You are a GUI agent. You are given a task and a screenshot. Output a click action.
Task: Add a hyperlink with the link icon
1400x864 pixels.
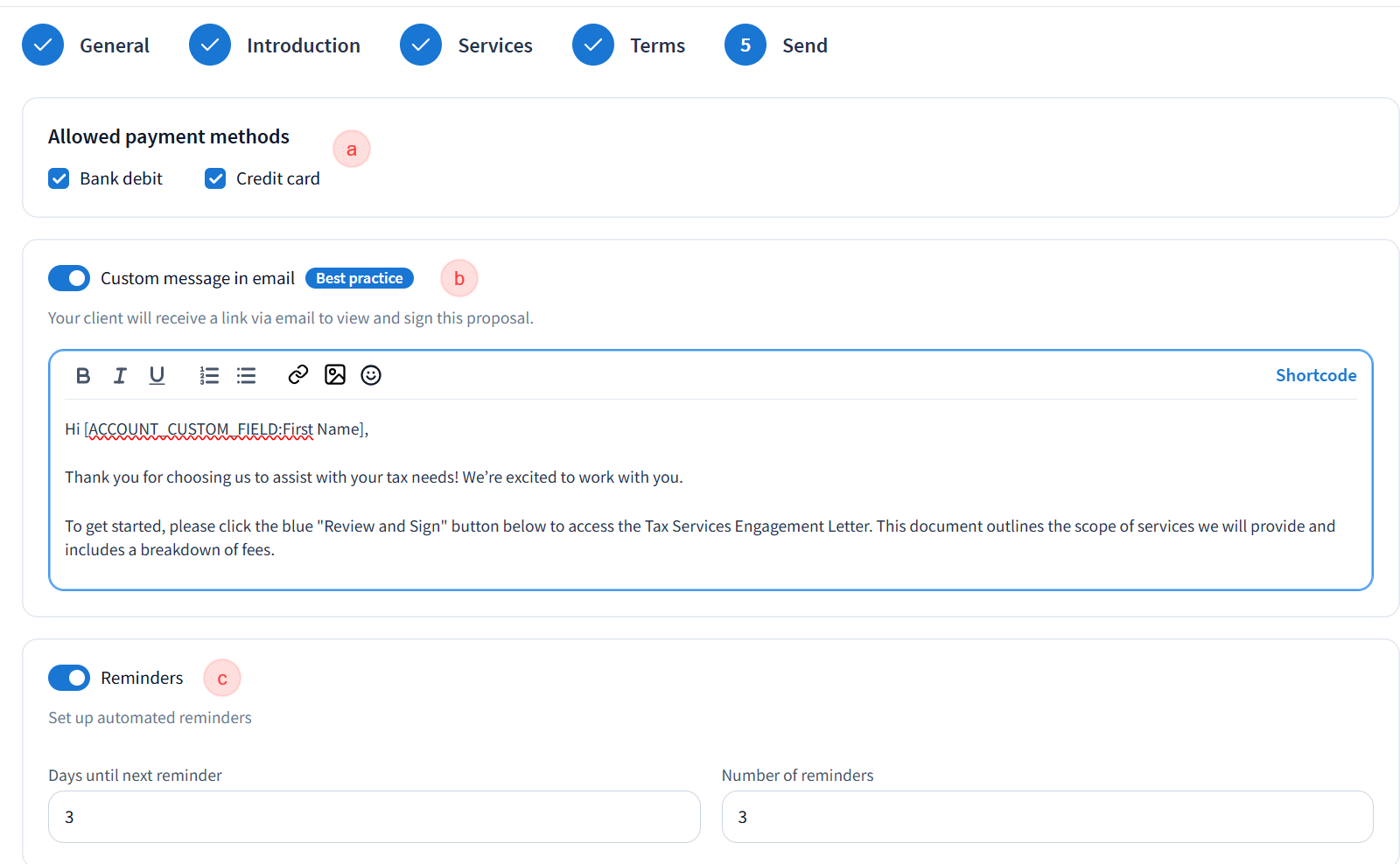coord(298,374)
